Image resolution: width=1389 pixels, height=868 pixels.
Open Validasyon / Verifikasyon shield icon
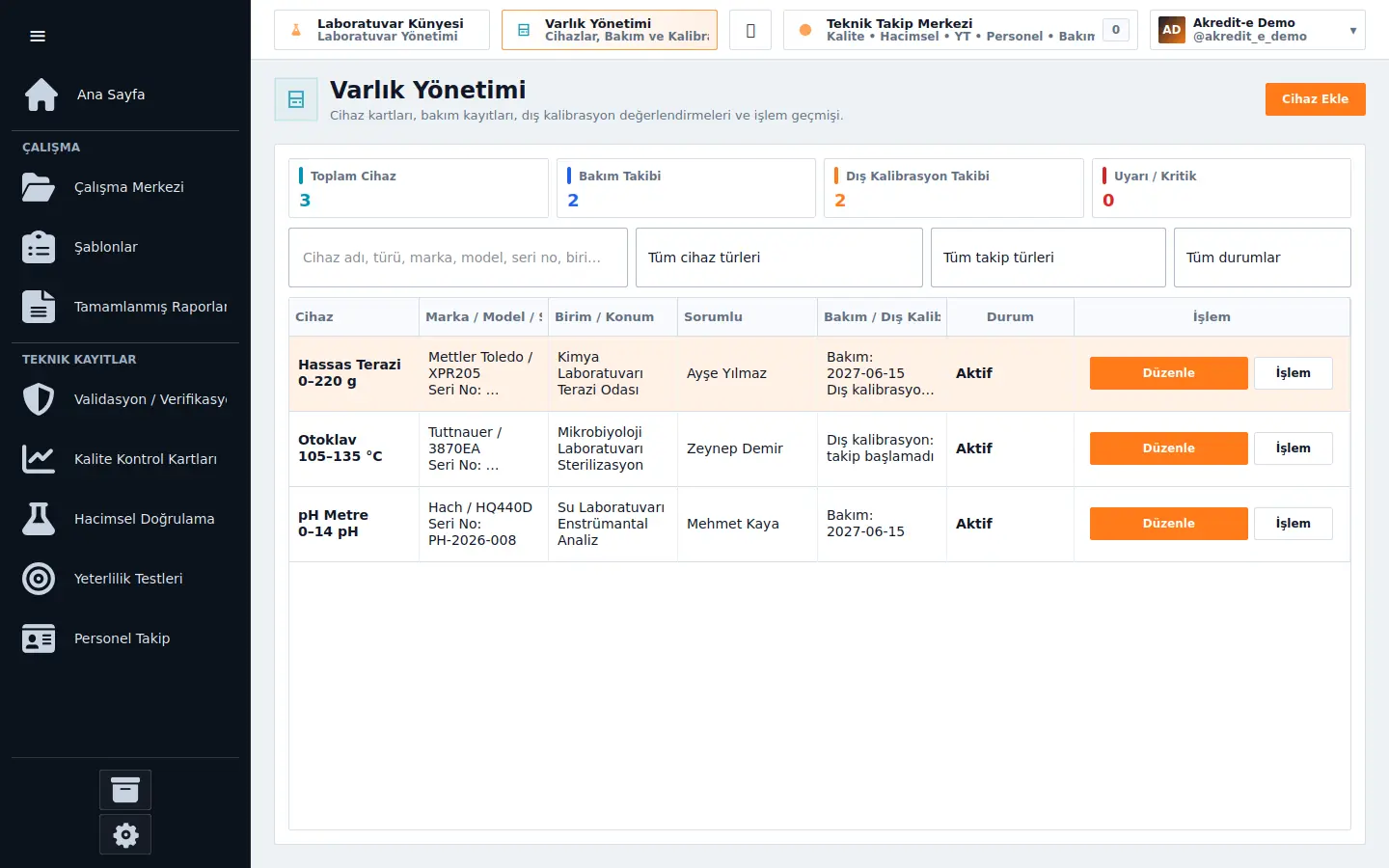click(39, 399)
